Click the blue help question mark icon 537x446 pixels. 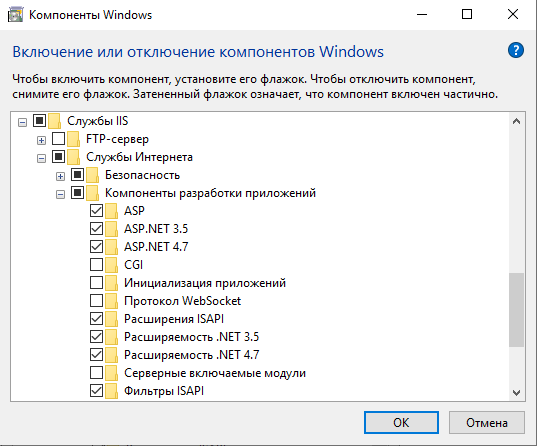click(515, 50)
